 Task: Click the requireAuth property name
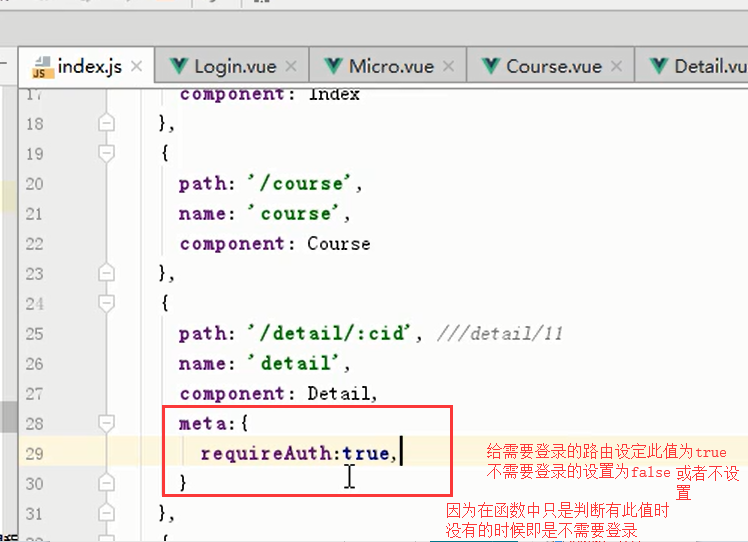point(266,453)
